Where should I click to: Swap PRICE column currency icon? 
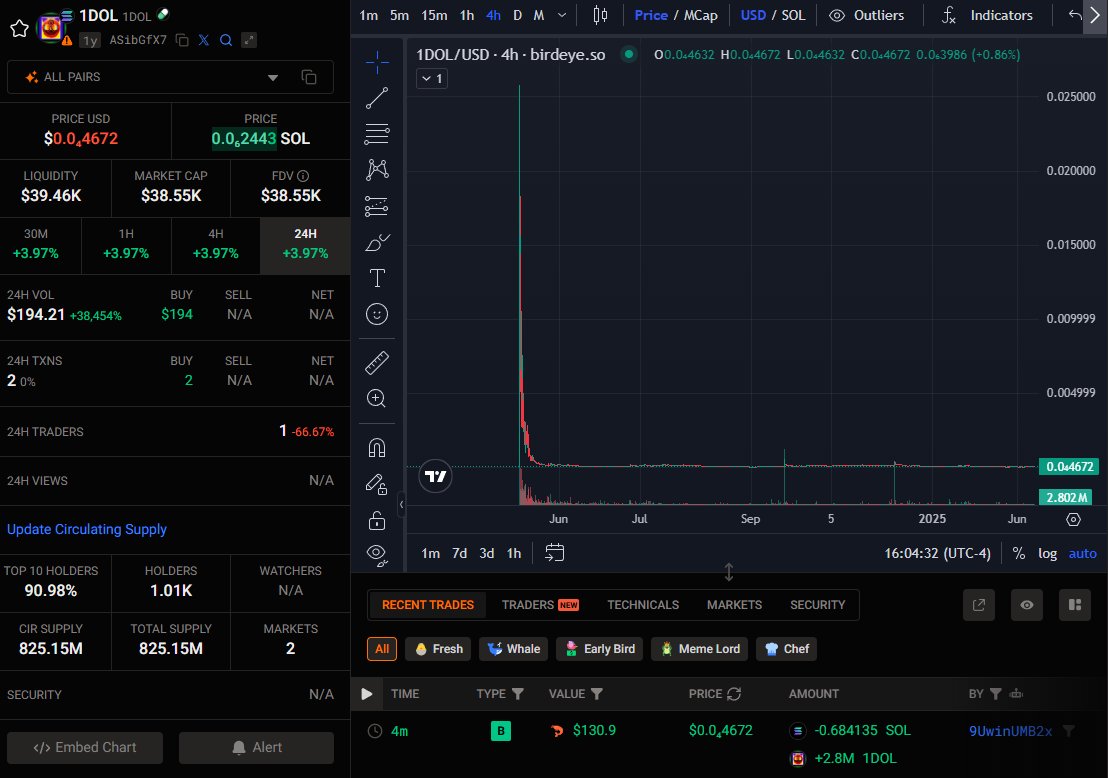pyautogui.click(x=734, y=694)
